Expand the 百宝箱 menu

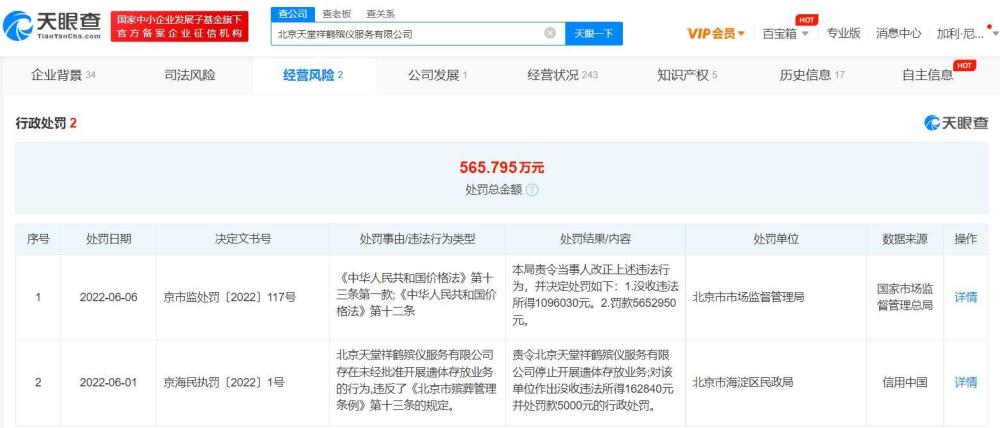[786, 34]
